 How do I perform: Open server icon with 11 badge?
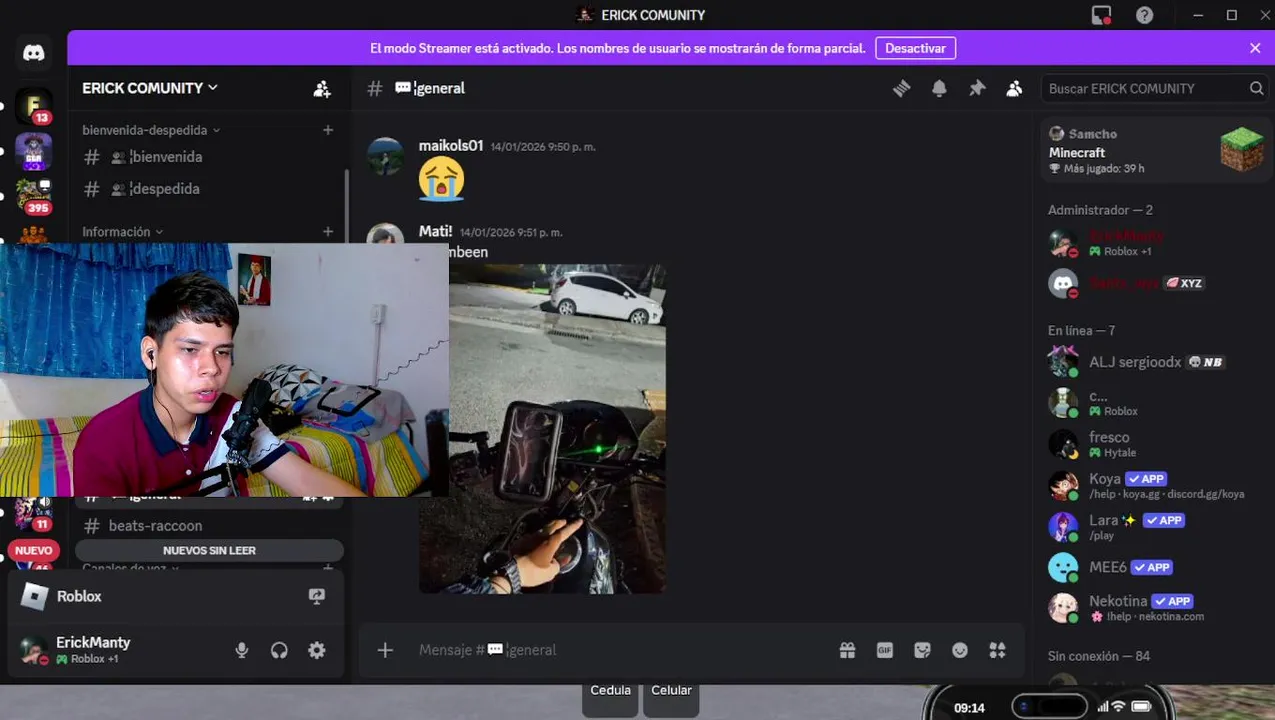(x=34, y=513)
